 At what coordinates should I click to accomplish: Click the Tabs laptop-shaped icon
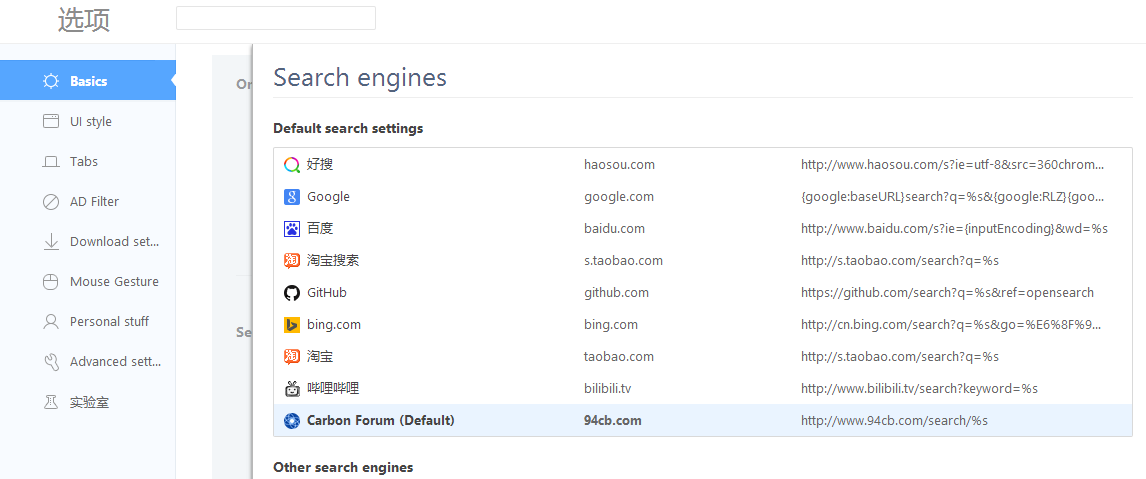[x=50, y=162]
